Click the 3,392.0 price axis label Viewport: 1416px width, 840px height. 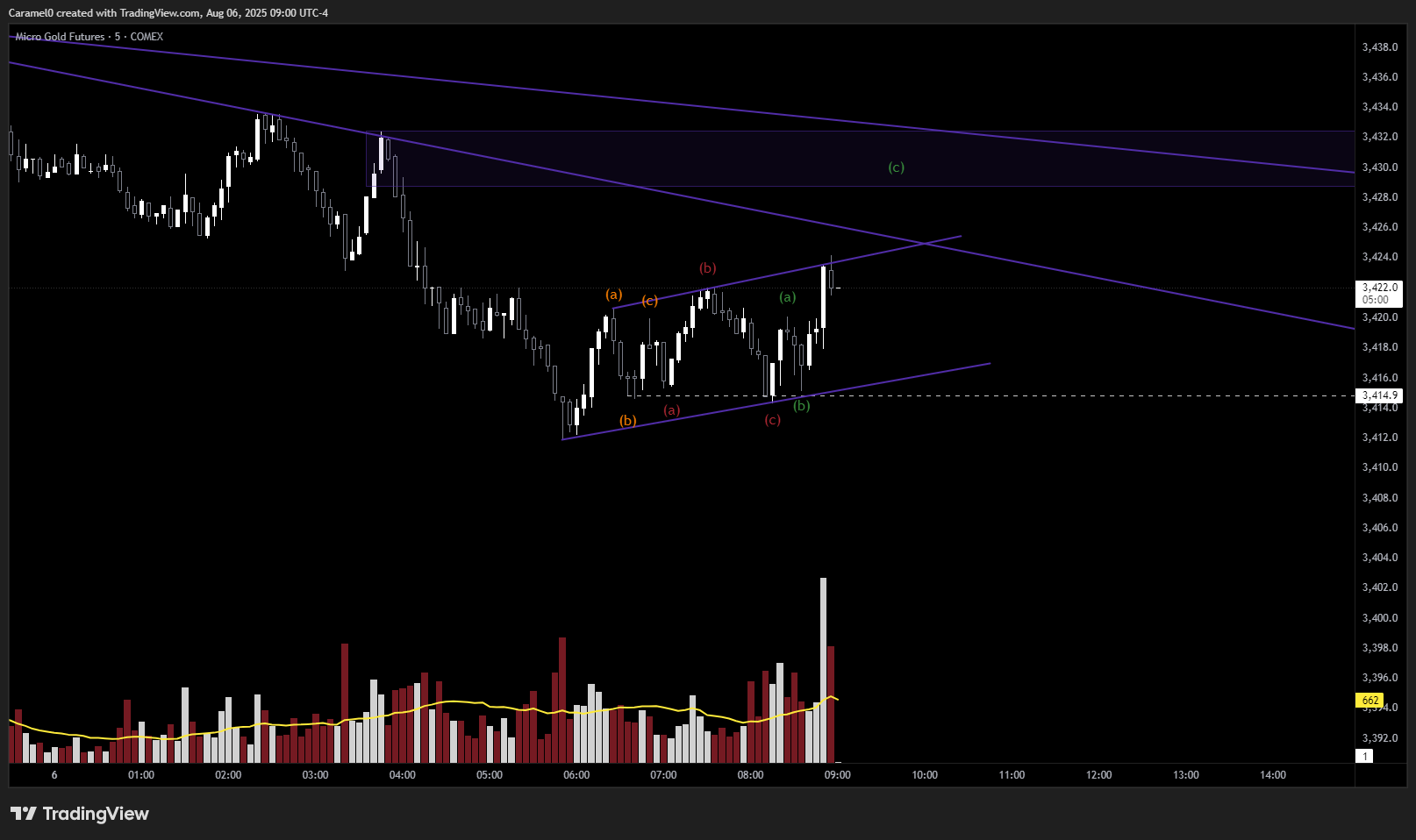[1380, 738]
